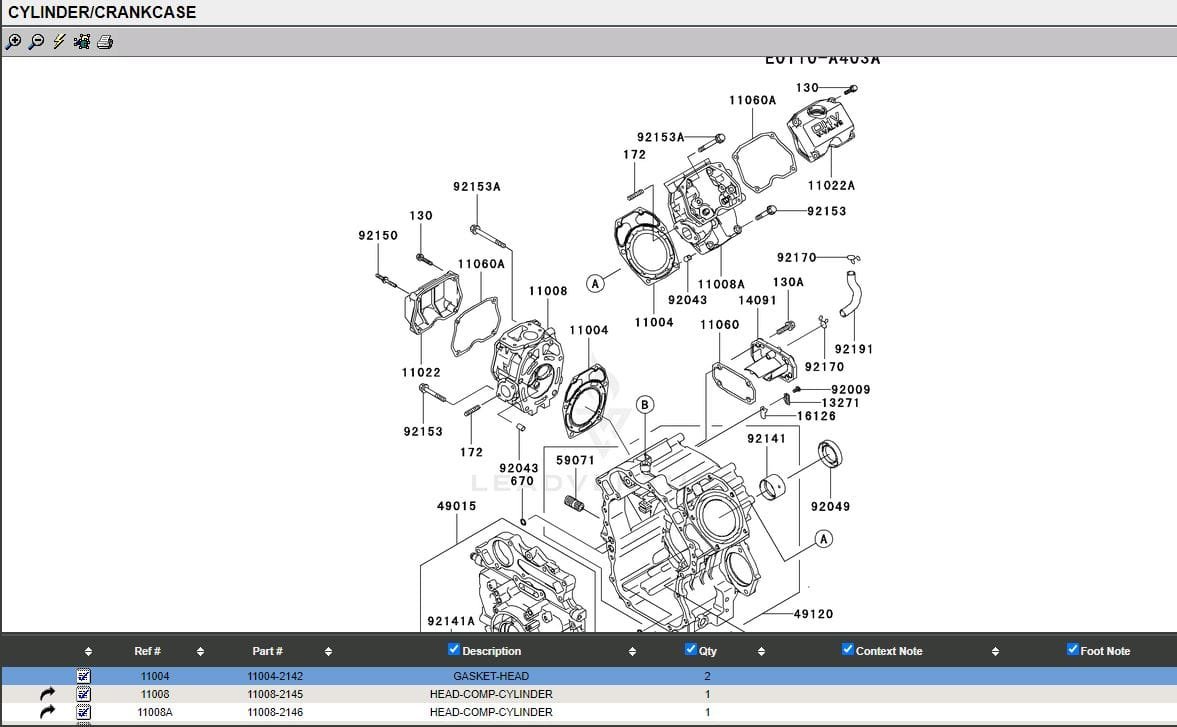The image size is (1177, 727).
Task: Toggle the Qty column checkbox
Action: pyautogui.click(x=690, y=650)
